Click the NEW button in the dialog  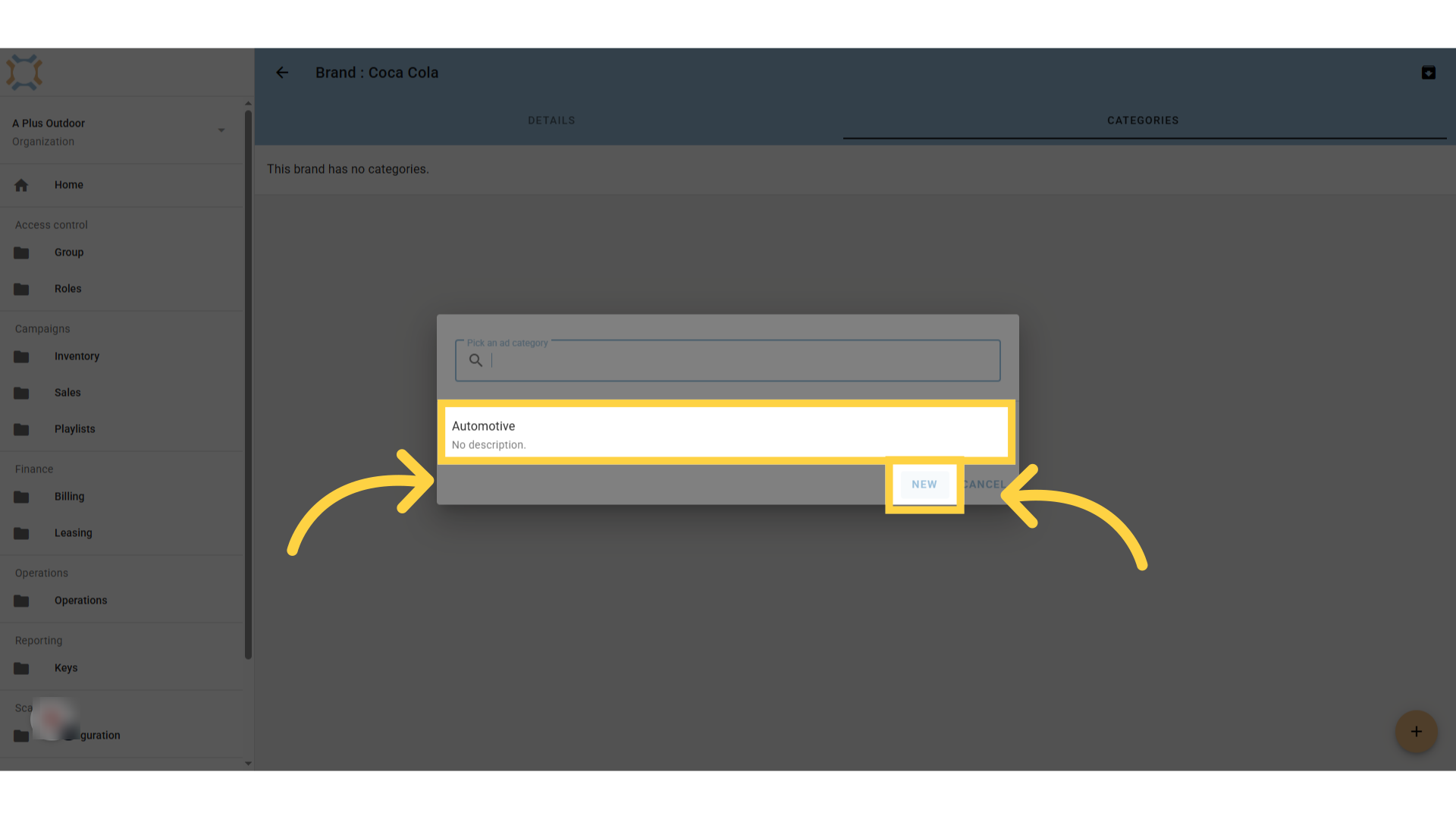pyautogui.click(x=924, y=485)
